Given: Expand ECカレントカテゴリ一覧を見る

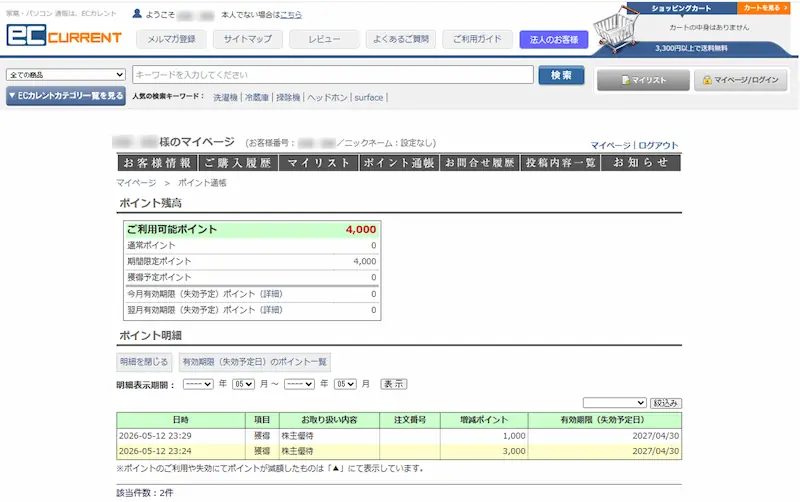Looking at the screenshot, I should coord(66,96).
